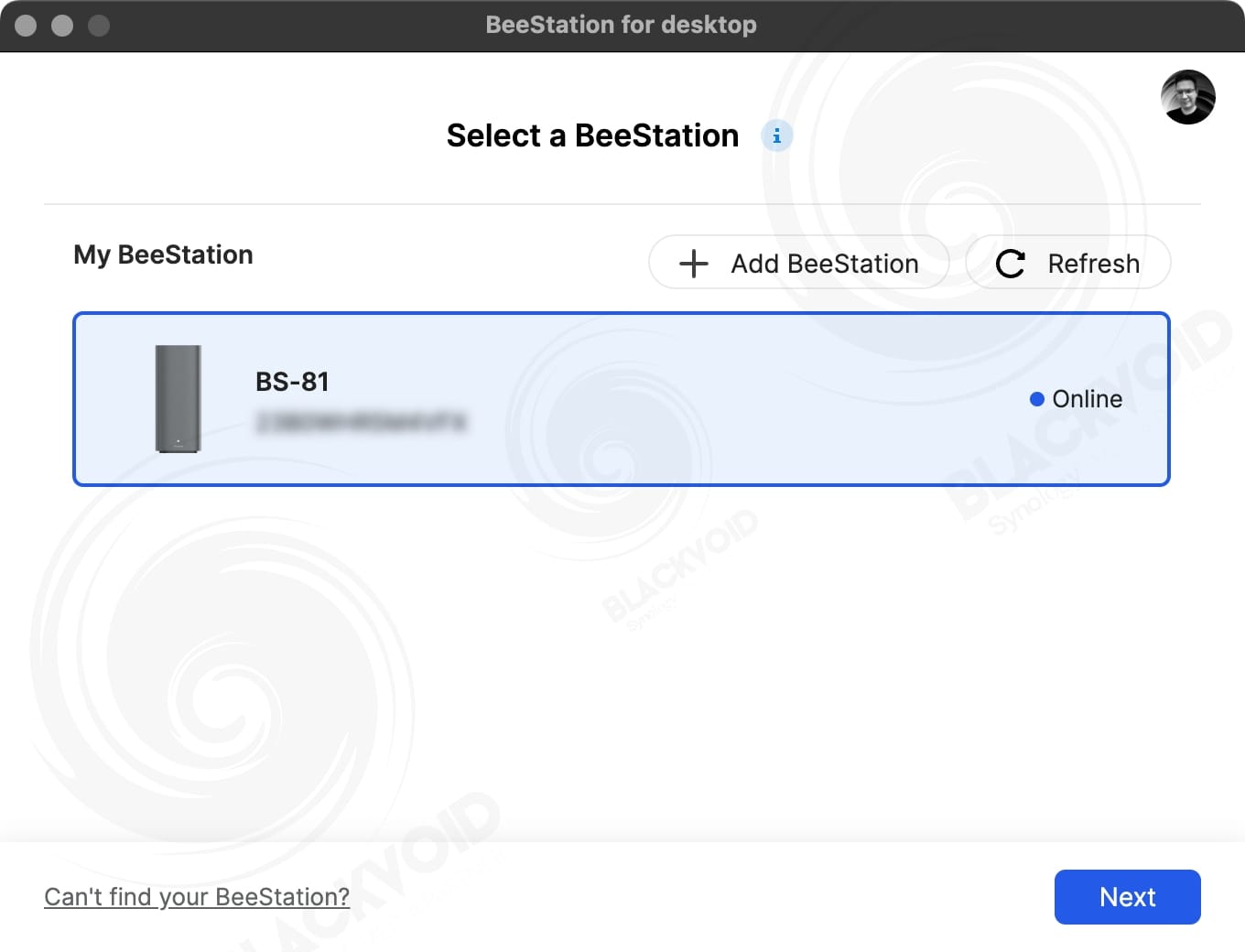This screenshot has height=952, width=1245.
Task: Click the plus icon in Add BeeStation
Action: click(x=694, y=264)
